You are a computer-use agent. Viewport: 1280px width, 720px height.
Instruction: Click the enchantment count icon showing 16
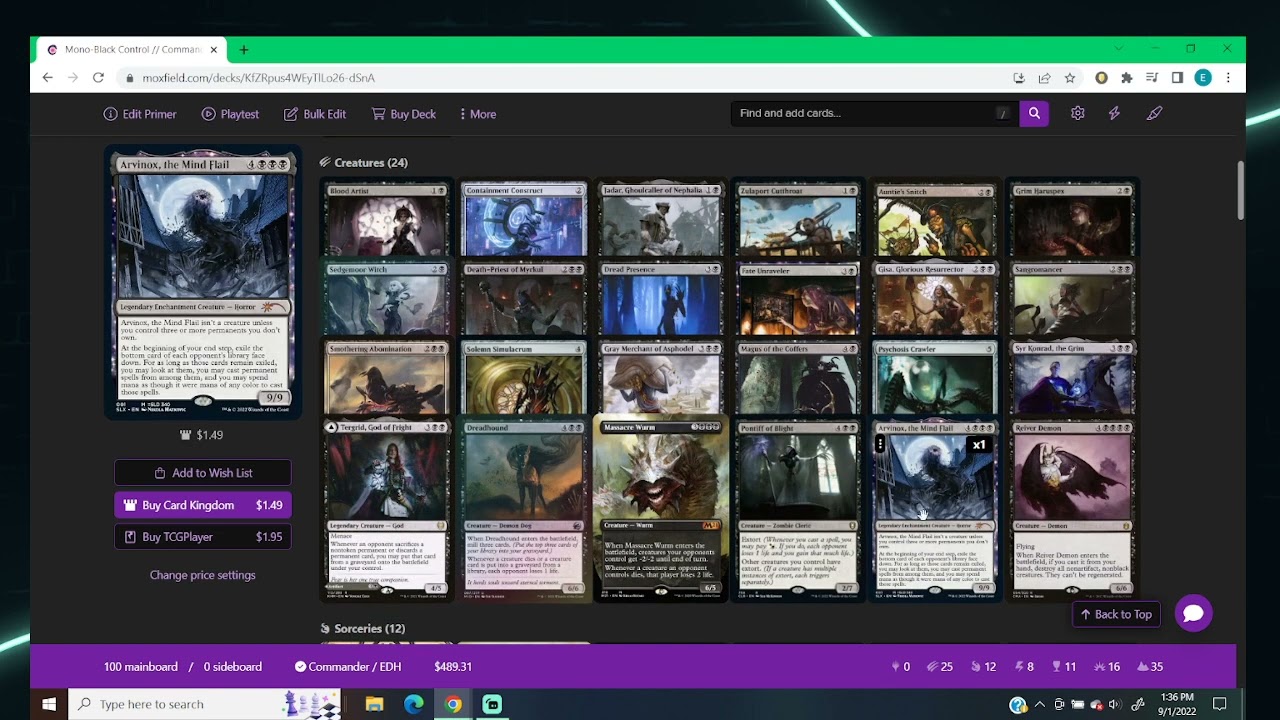pyautogui.click(x=1098, y=666)
